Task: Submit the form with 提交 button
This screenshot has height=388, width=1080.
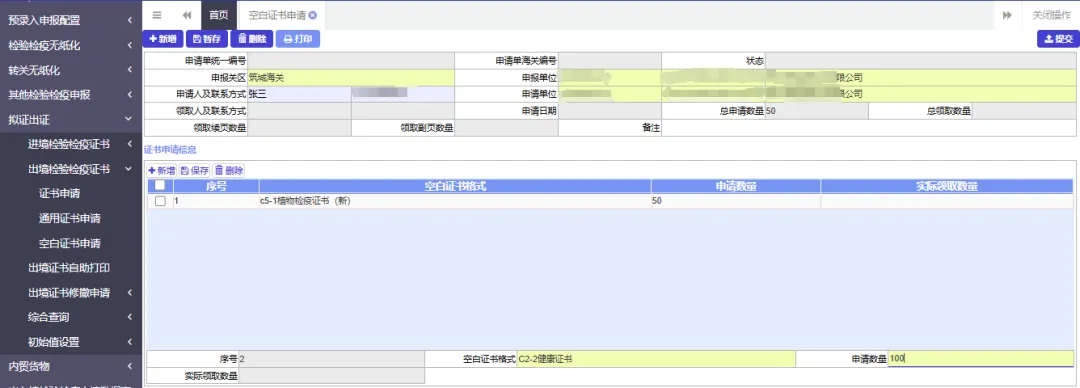Action: [1058, 39]
